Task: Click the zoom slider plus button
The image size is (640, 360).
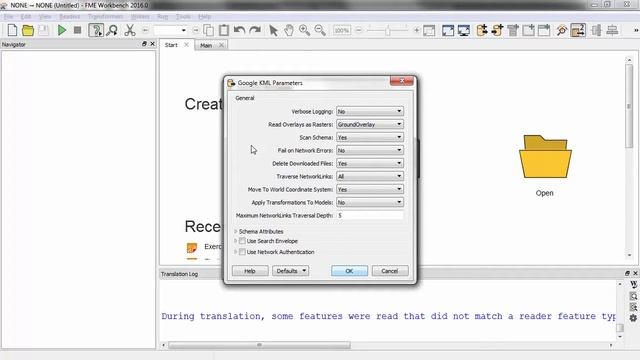Action: [x=416, y=30]
